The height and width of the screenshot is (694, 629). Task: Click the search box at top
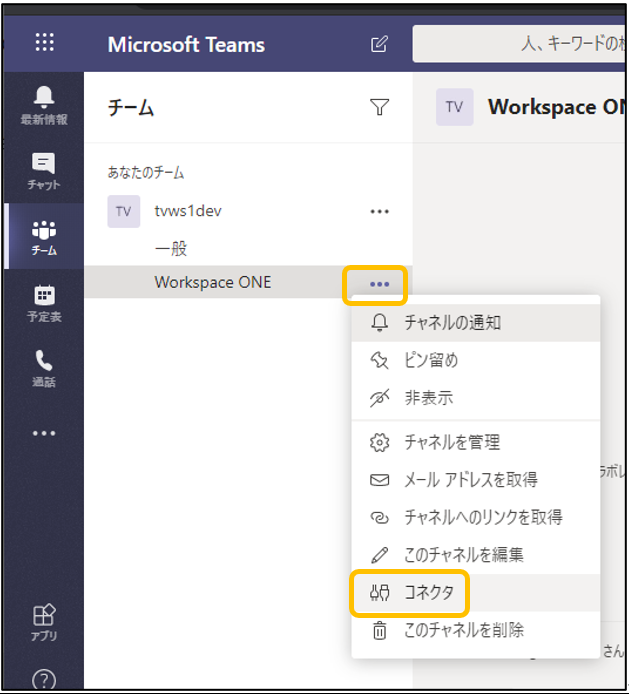(519, 44)
